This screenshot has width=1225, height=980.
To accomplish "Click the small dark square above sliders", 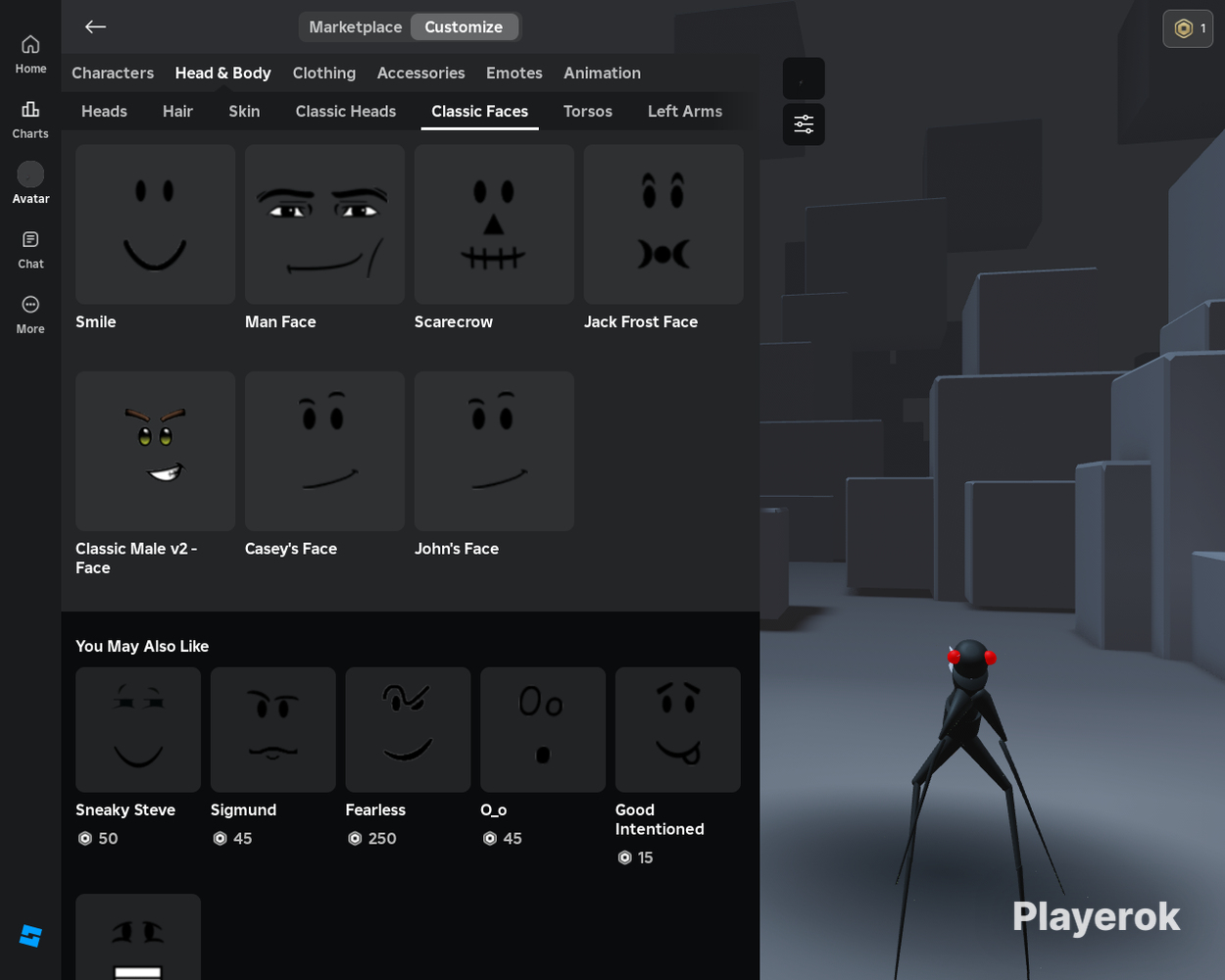I will 804,78.
